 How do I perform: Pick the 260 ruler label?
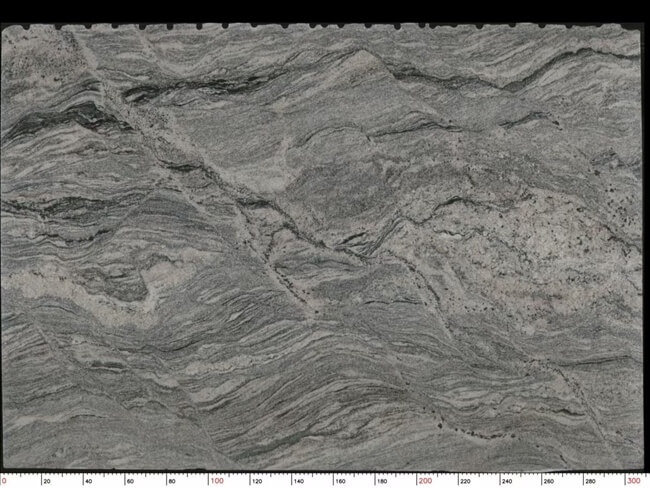(x=549, y=481)
